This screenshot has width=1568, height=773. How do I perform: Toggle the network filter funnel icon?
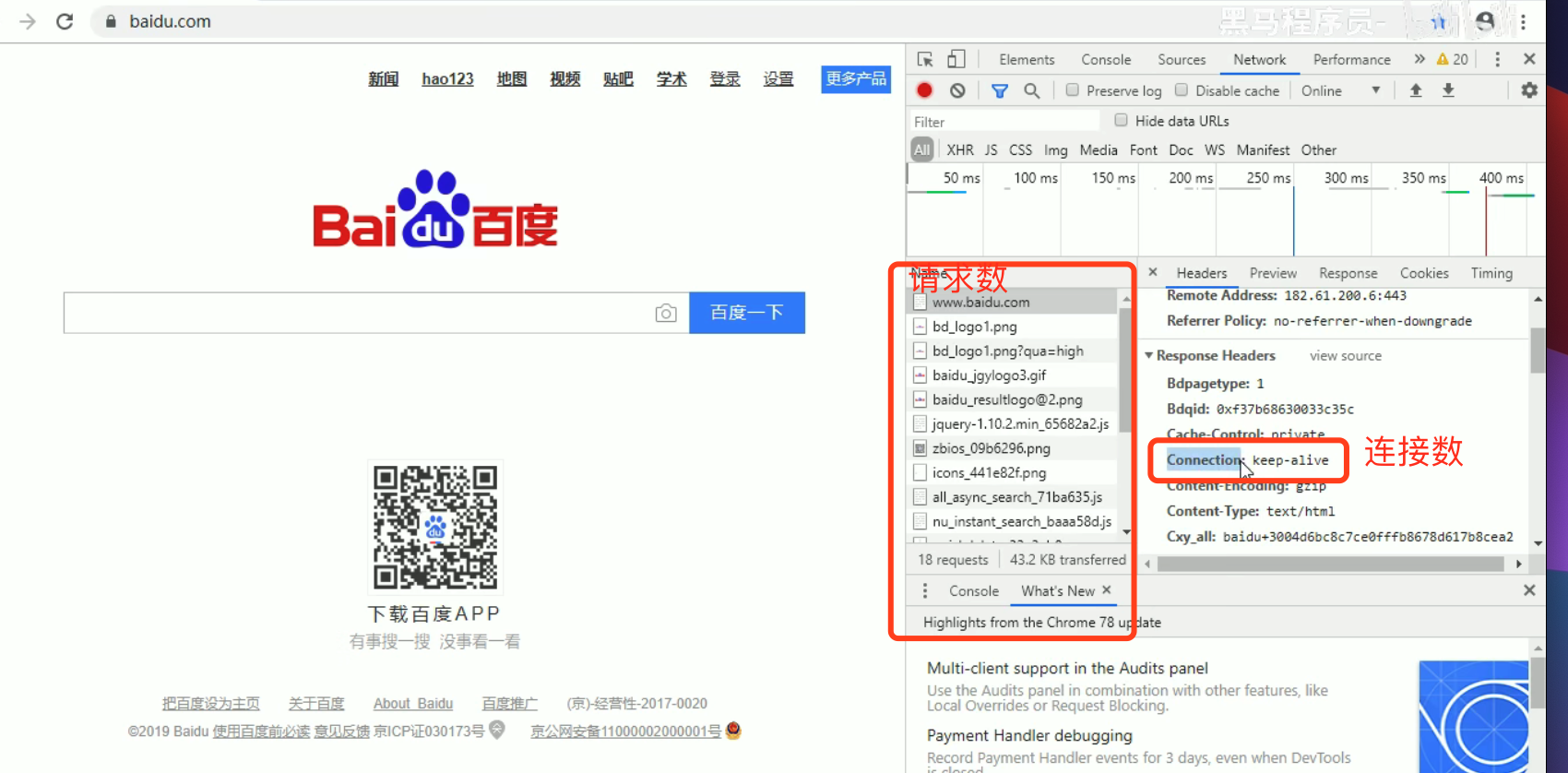pos(999,90)
